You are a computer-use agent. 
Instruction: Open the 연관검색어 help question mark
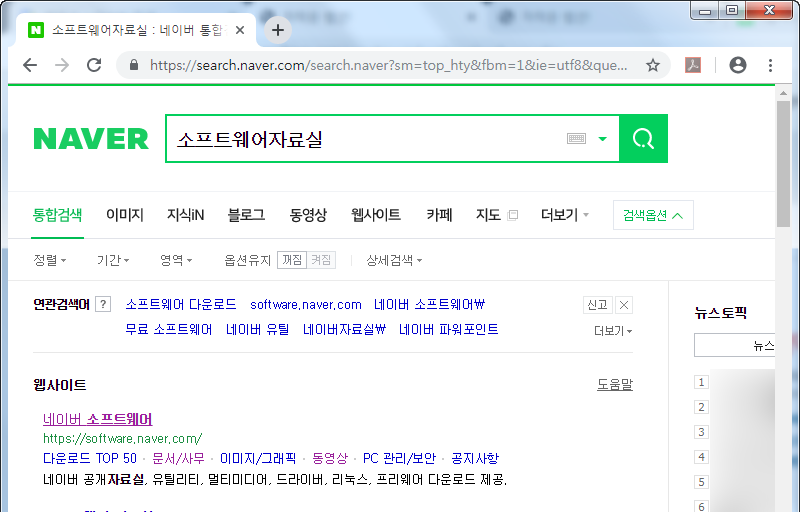(x=103, y=304)
